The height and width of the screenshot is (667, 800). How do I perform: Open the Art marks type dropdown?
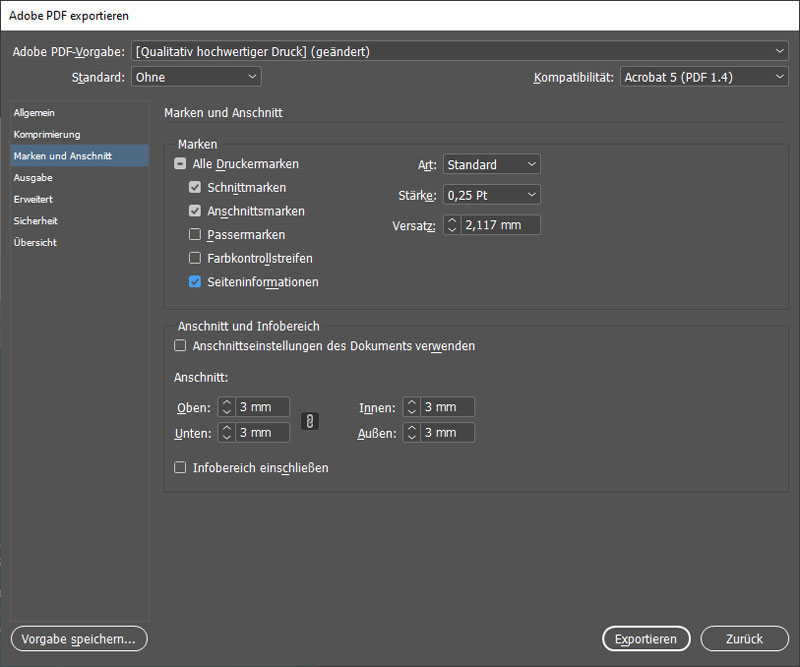click(491, 164)
